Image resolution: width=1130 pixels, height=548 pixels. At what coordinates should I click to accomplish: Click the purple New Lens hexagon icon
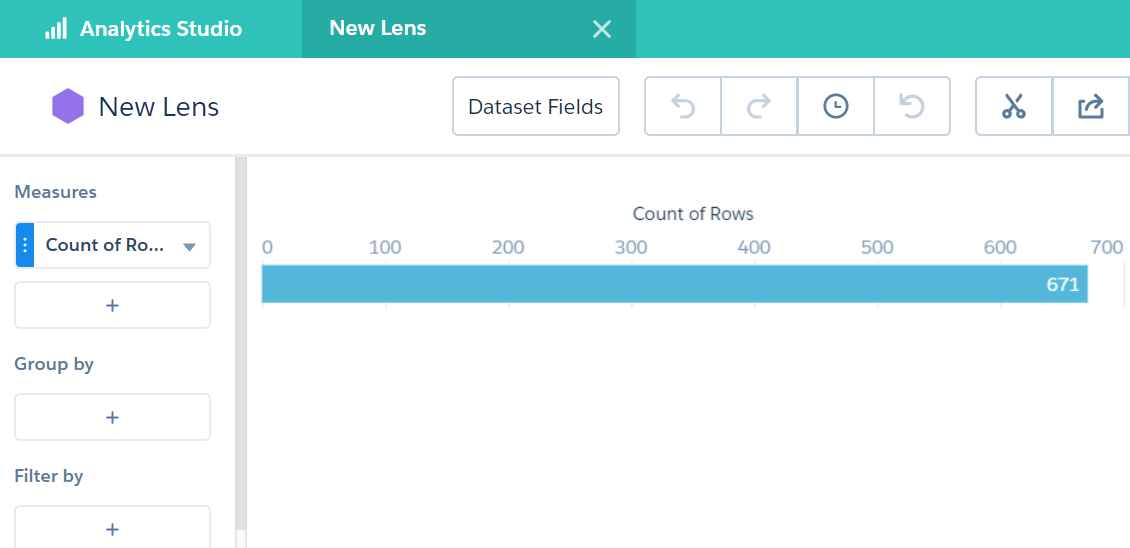pos(68,106)
